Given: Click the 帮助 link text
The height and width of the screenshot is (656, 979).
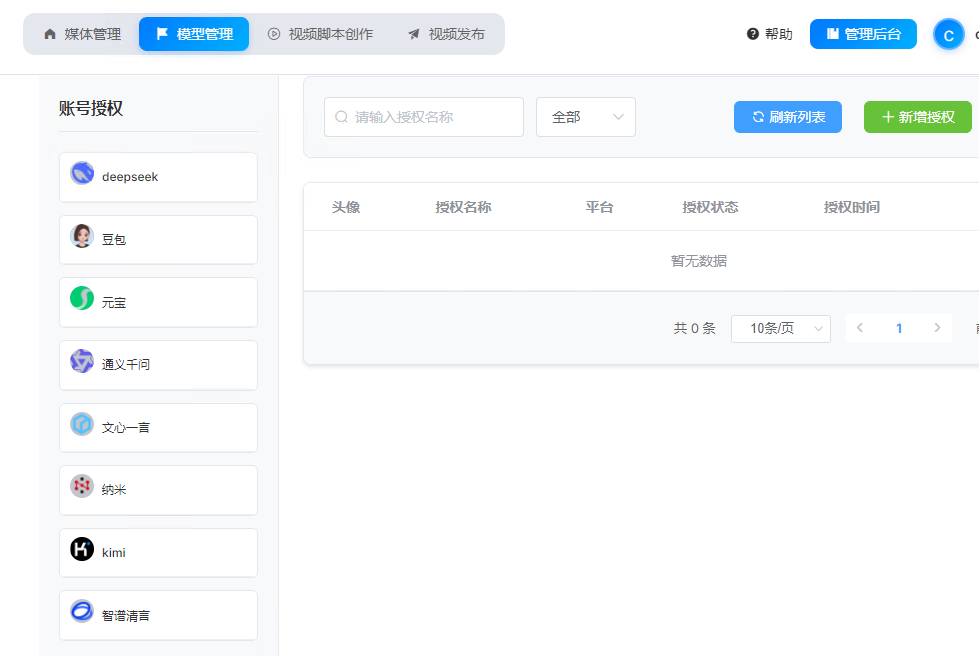Looking at the screenshot, I should (x=779, y=34).
